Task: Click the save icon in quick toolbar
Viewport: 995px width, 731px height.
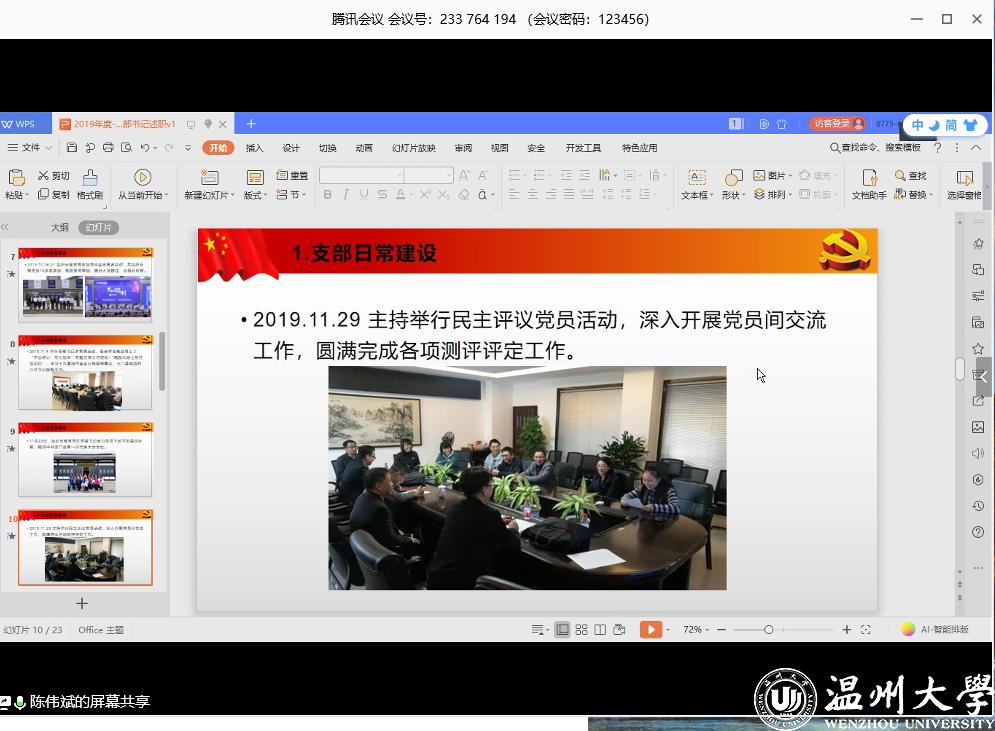Action: click(x=72, y=148)
